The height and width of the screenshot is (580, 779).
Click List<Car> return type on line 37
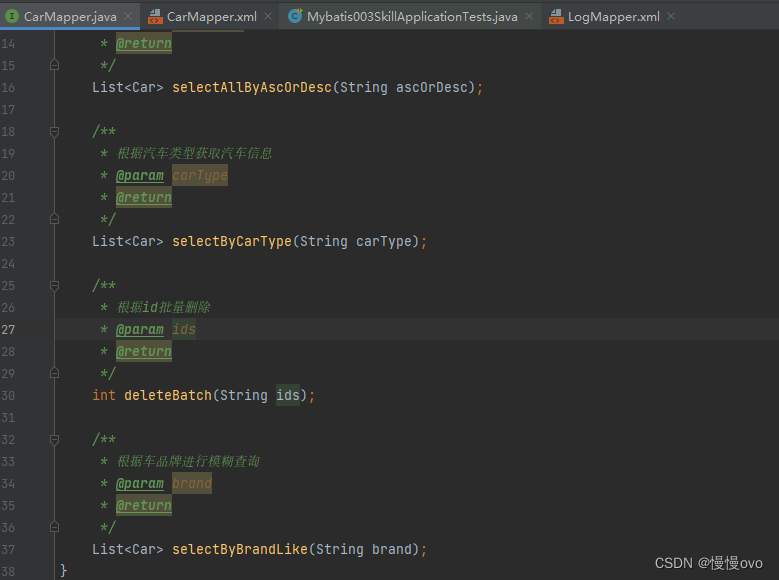point(128,550)
